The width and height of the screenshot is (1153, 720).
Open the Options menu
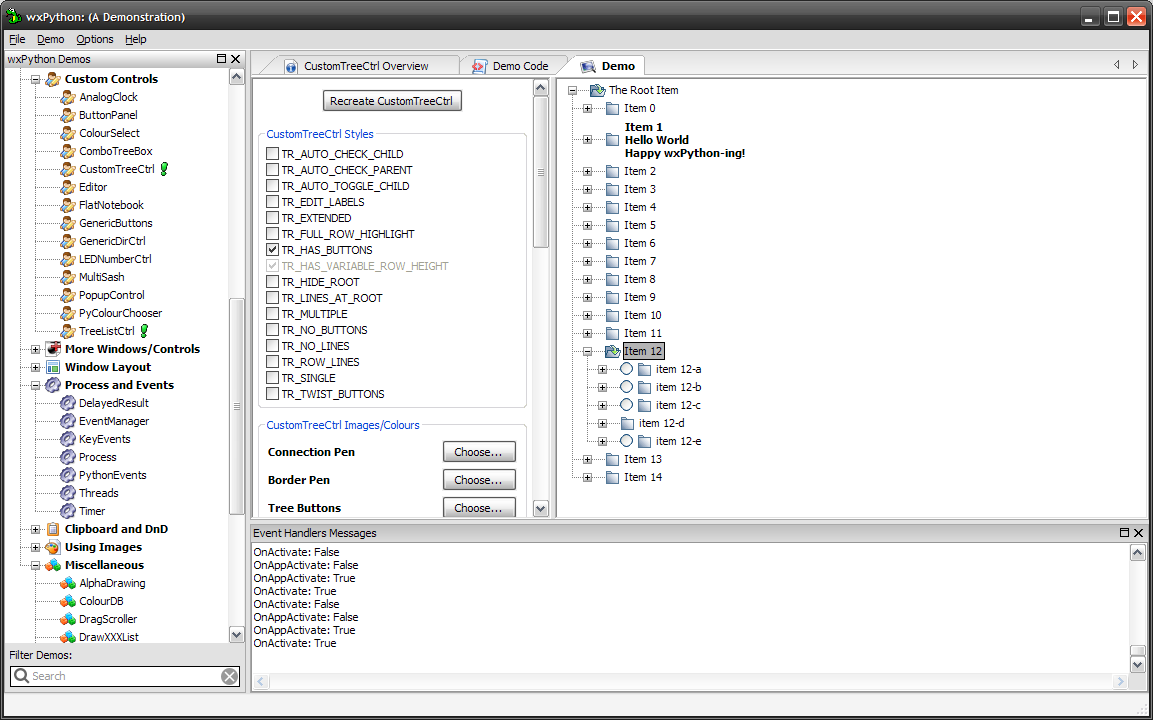click(95, 39)
